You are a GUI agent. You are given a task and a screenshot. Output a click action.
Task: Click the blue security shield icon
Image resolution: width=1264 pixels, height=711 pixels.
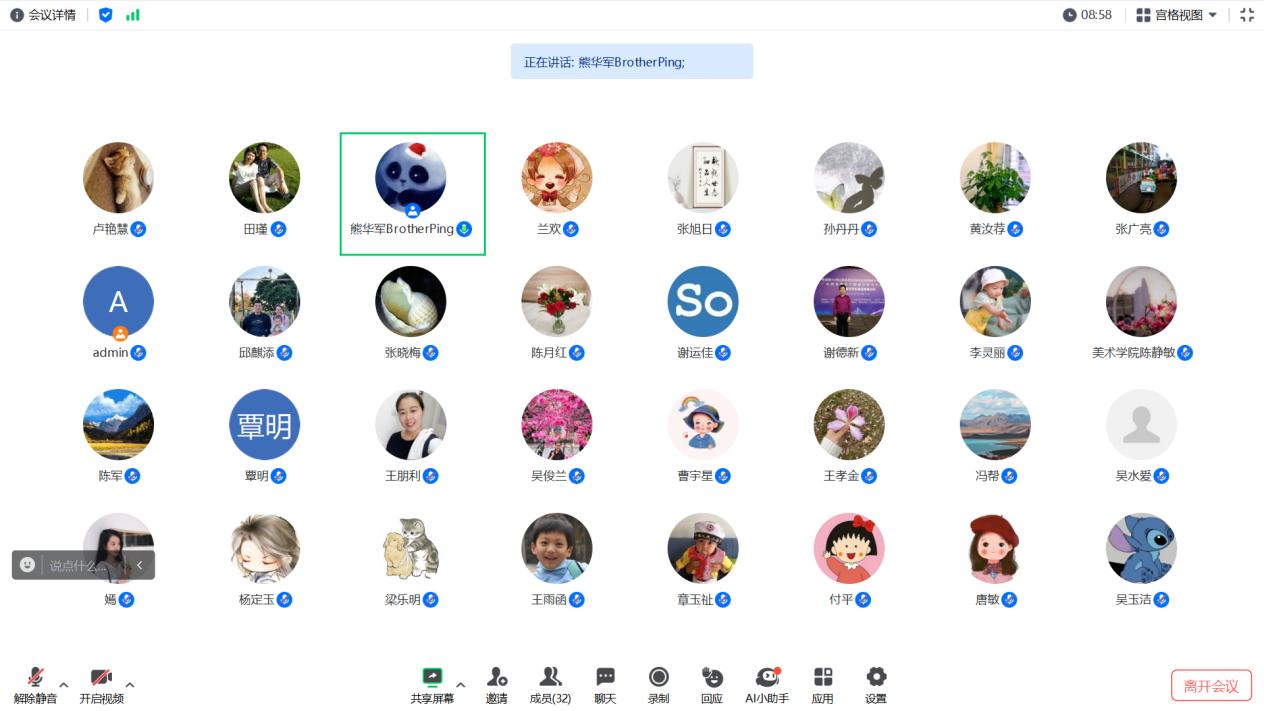click(105, 15)
